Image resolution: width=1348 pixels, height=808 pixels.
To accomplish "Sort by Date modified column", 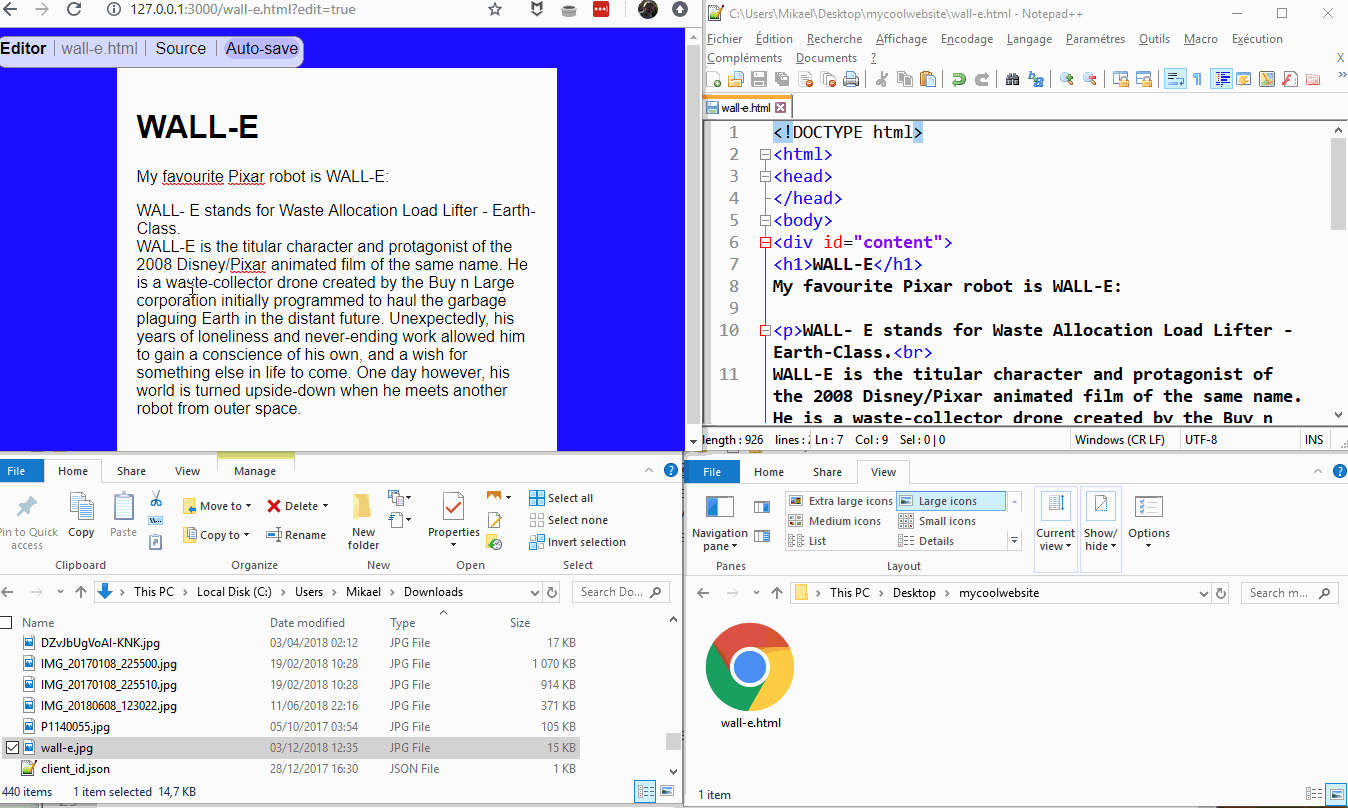I will [x=307, y=623].
